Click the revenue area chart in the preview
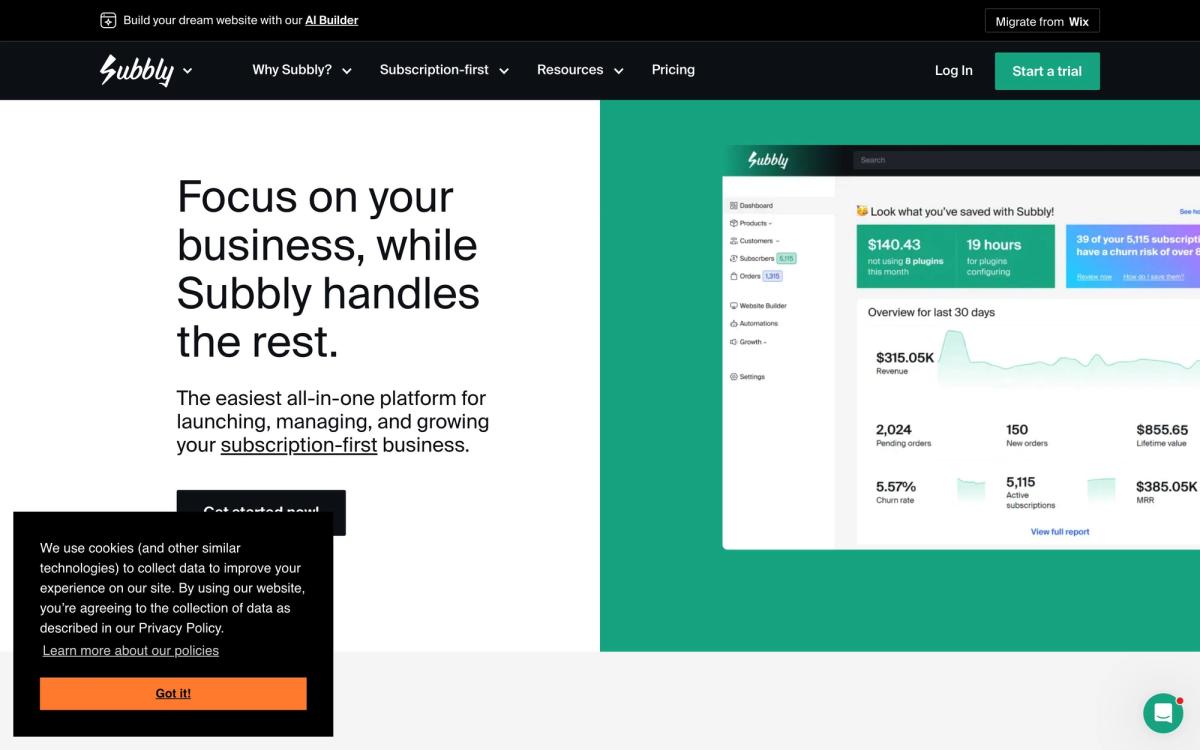Image resolution: width=1200 pixels, height=750 pixels. click(1067, 360)
